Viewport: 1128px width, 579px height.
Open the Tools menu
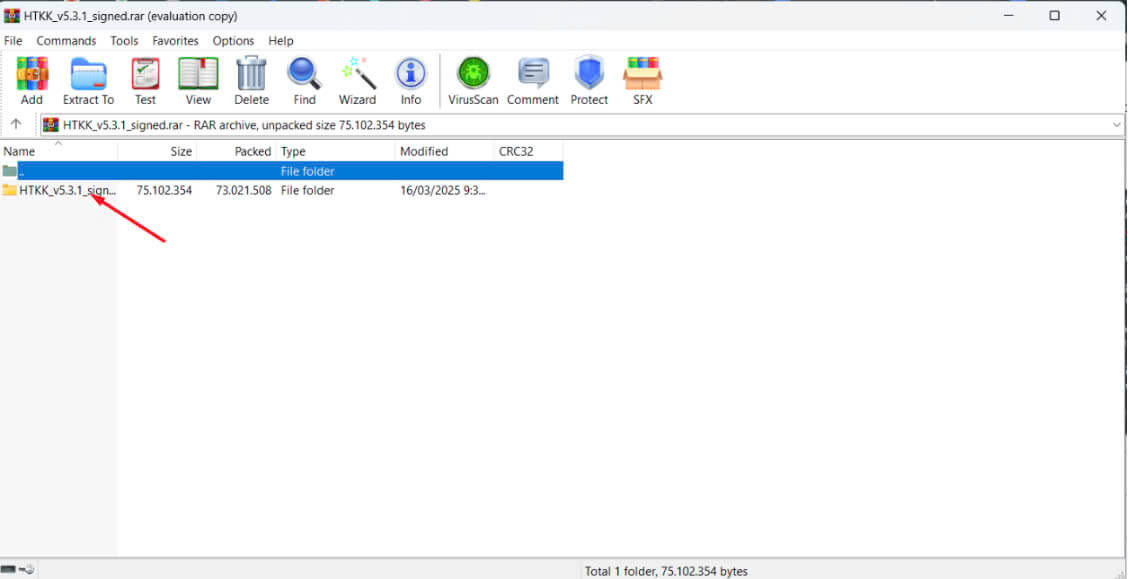click(124, 41)
